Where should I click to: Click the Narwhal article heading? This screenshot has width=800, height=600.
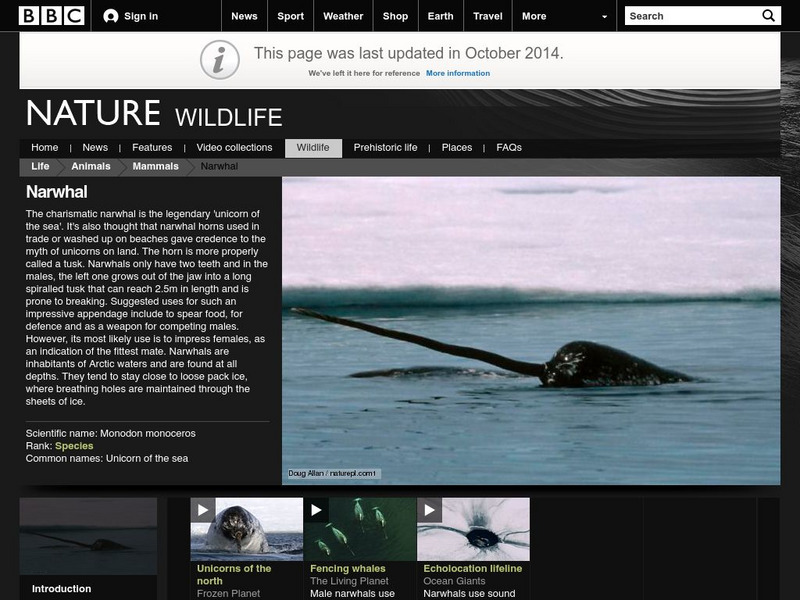(57, 192)
